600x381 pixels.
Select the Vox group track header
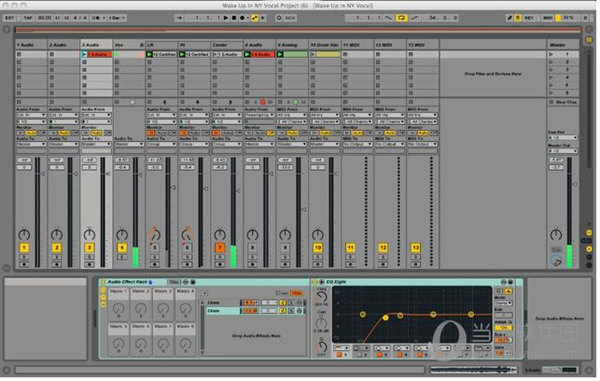point(129,45)
